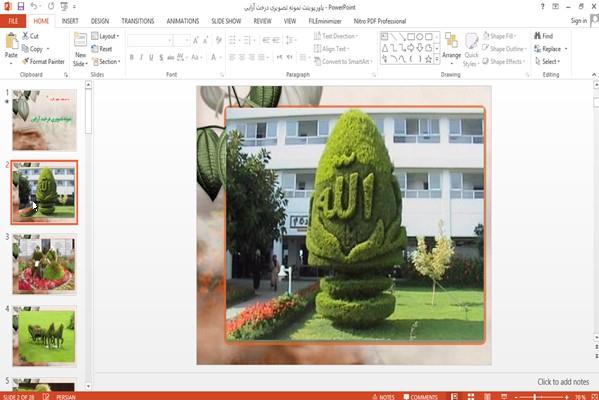
Task: Click the Find binoculars icon
Action: 537,36
